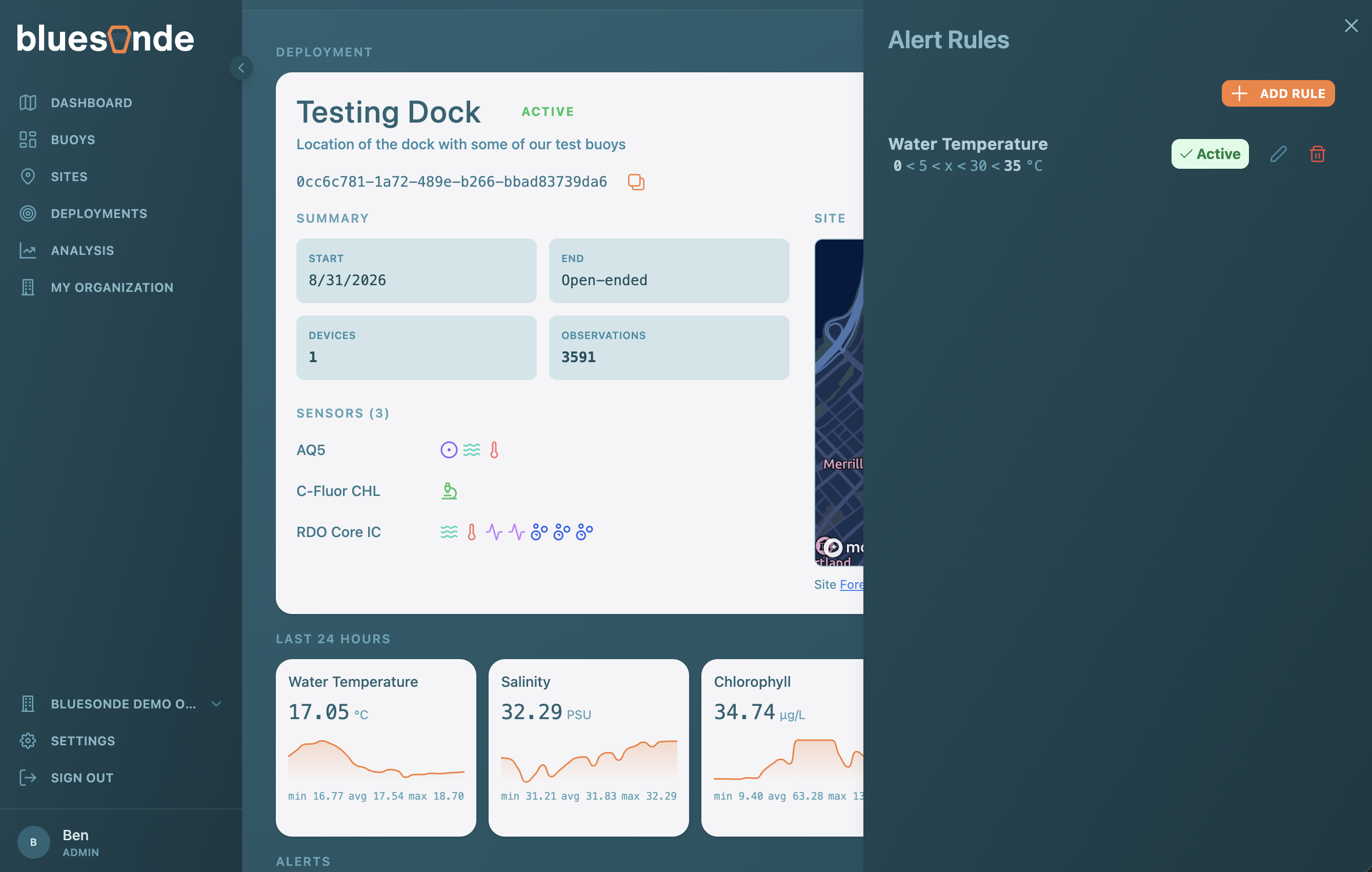Expand the Bluesonde Demo organization switcher

coord(120,704)
